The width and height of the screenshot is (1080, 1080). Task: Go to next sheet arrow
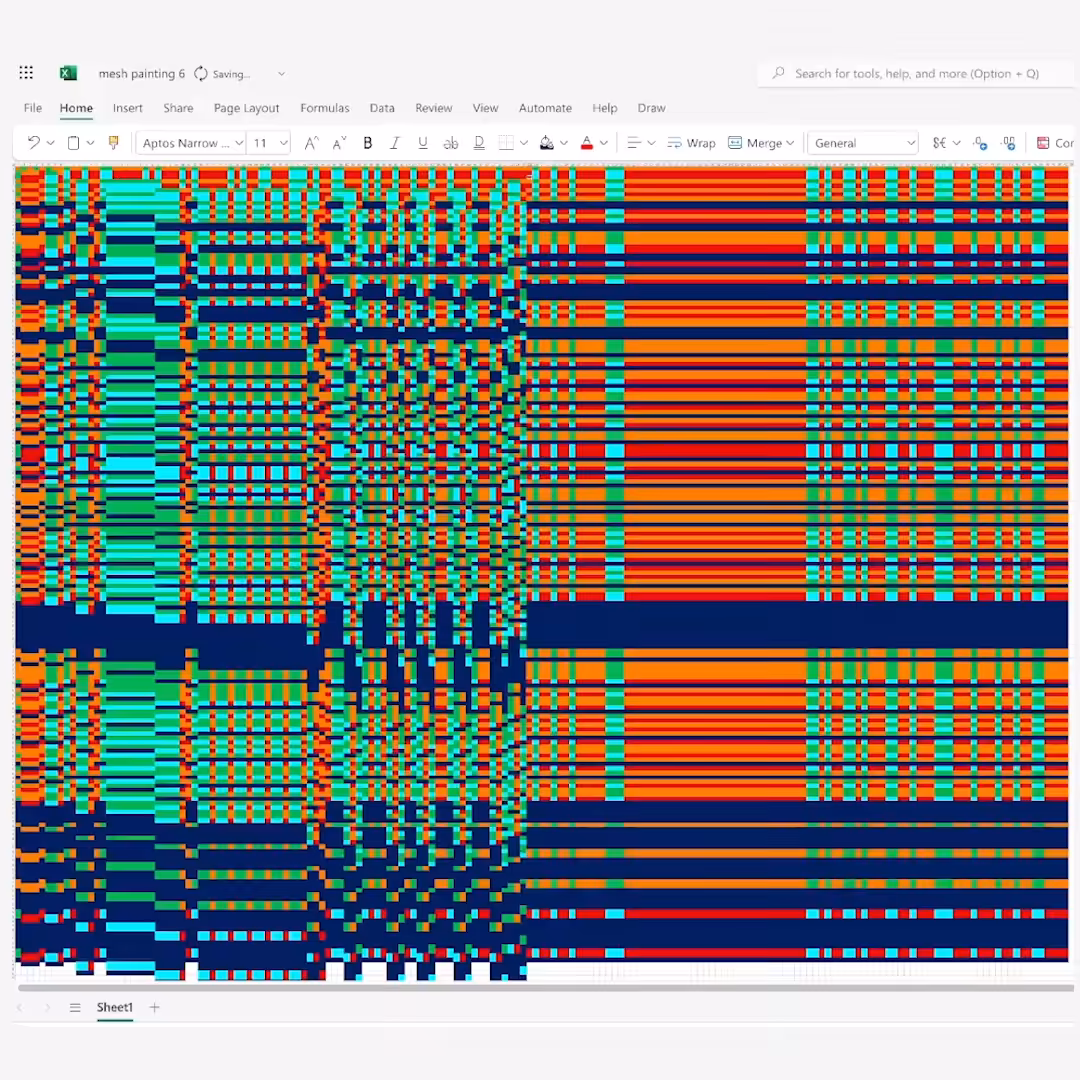pos(47,1008)
